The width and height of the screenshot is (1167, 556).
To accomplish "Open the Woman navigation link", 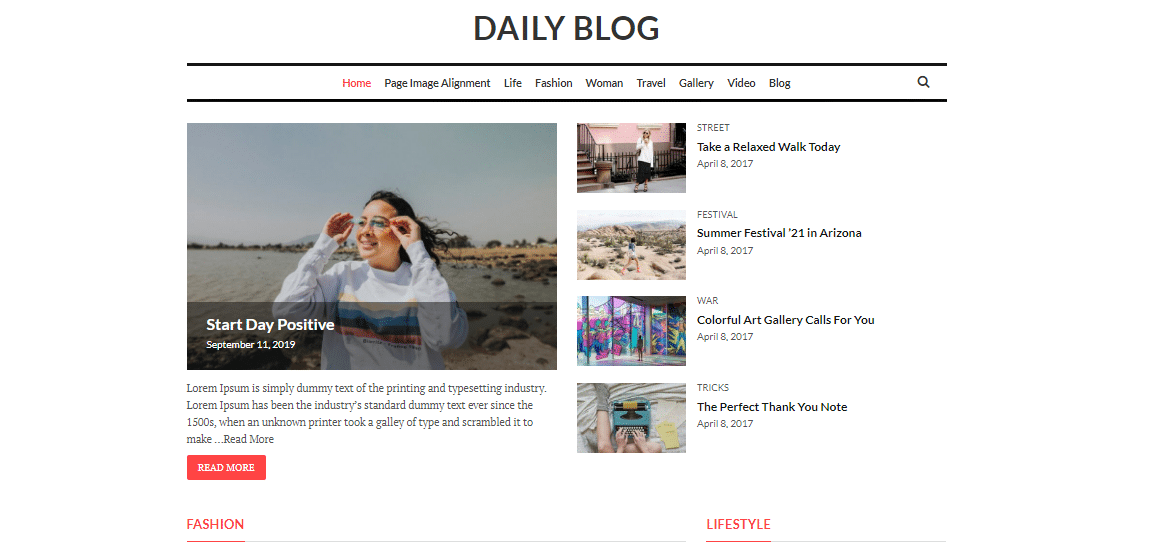I will 604,83.
